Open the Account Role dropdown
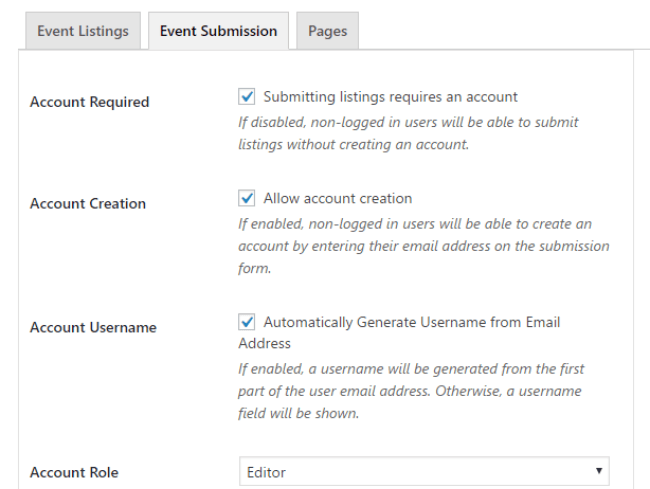Image resolution: width=650 pixels, height=489 pixels. pos(424,471)
